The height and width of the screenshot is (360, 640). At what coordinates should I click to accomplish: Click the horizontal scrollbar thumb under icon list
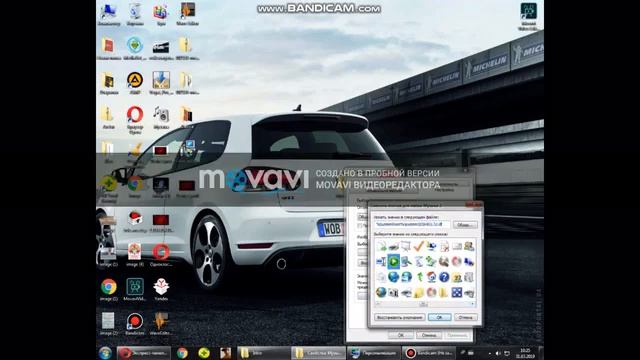(x=423, y=304)
